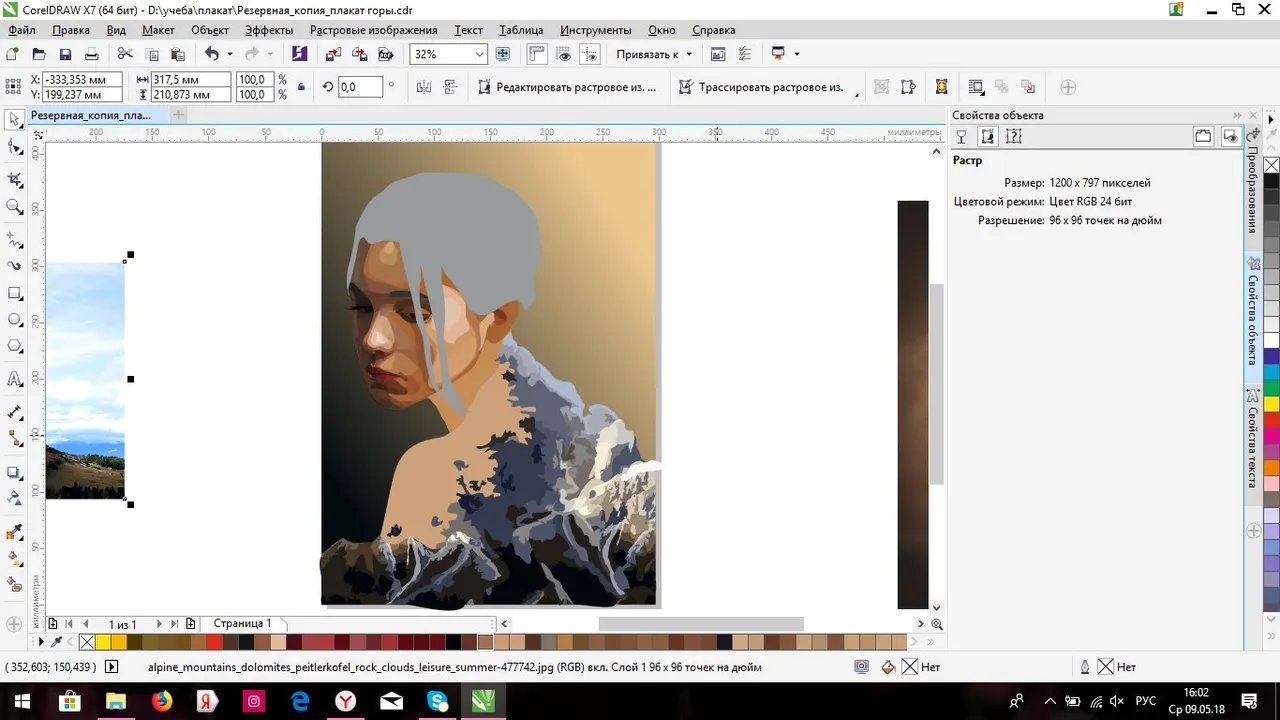The width and height of the screenshot is (1280, 720).
Task: Toggle the no-color X swatch in palette
Action: 87,642
